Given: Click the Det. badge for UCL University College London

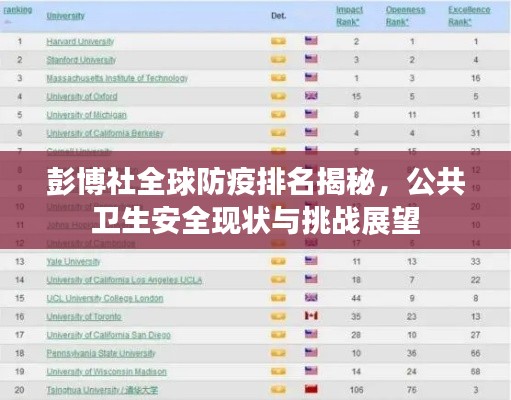Looking at the screenshot, I should point(278,298).
